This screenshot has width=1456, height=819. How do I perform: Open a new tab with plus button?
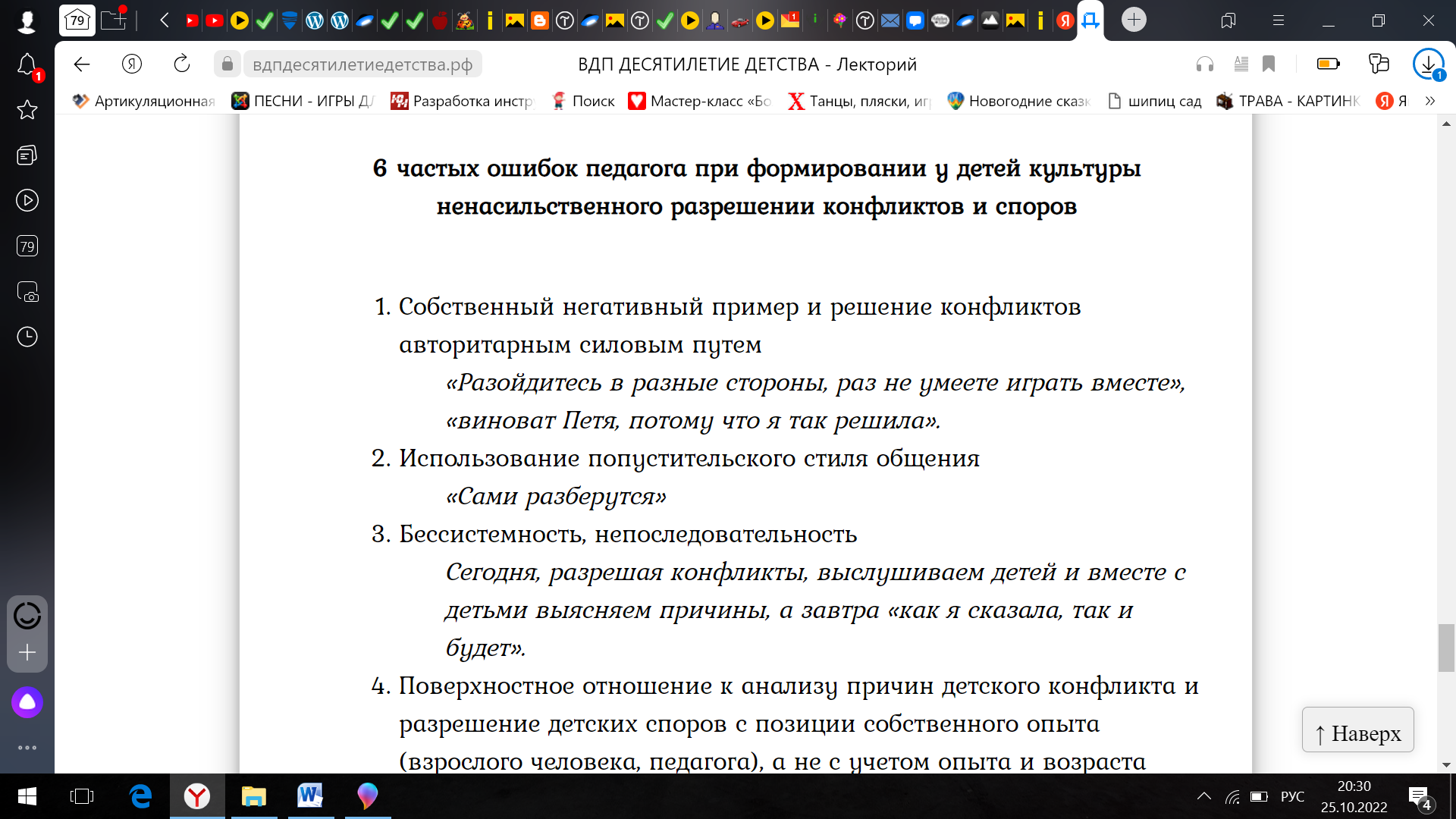click(x=1134, y=20)
